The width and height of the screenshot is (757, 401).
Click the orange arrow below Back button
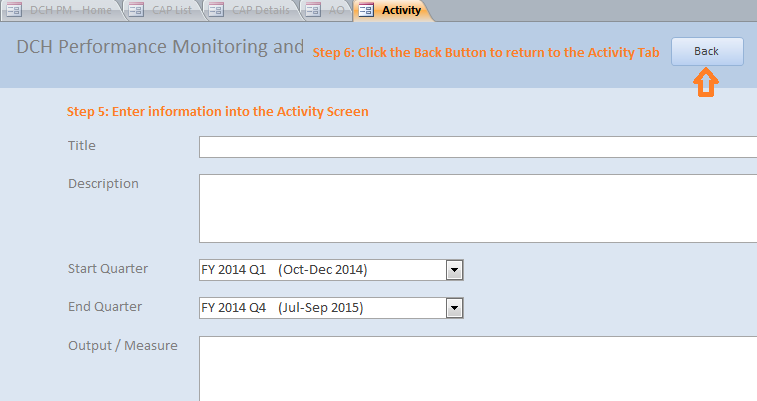pos(706,83)
